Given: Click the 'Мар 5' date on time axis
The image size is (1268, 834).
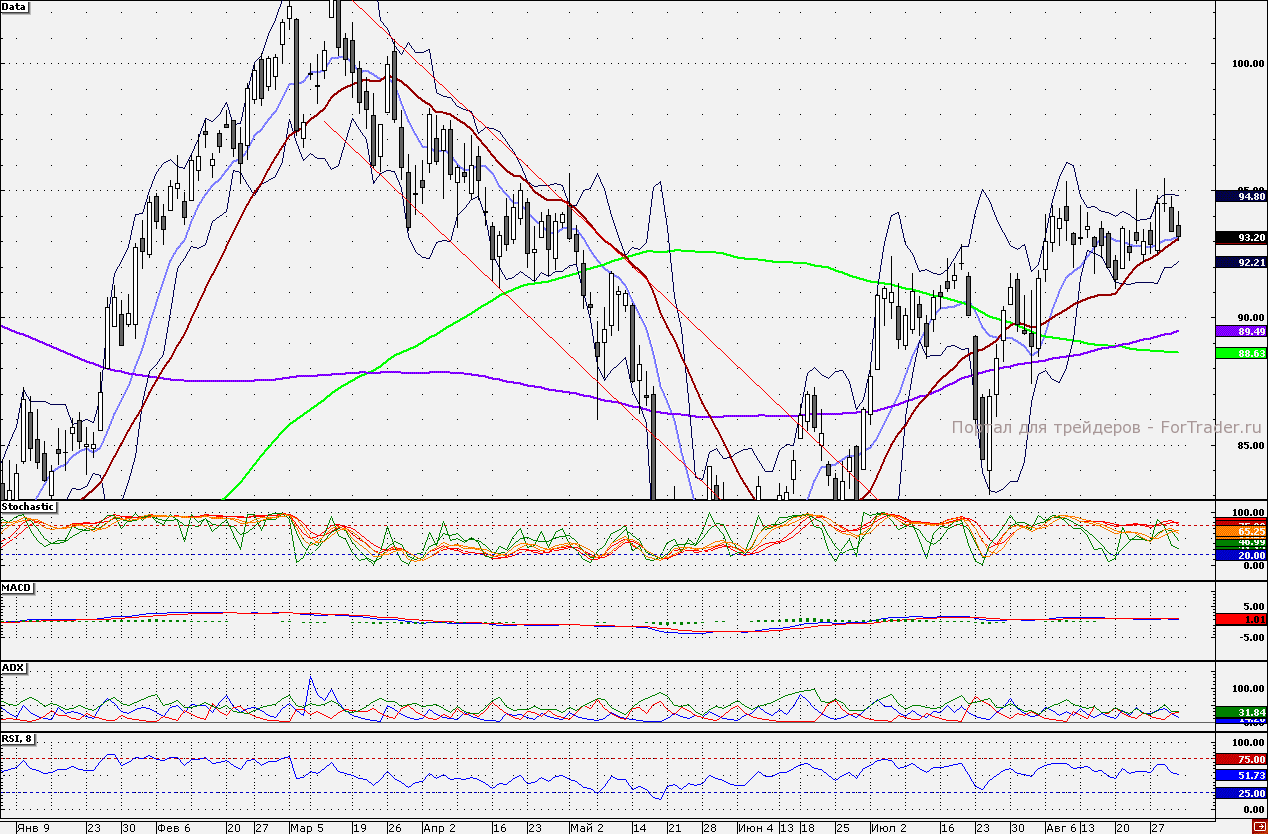Looking at the screenshot, I should (307, 828).
